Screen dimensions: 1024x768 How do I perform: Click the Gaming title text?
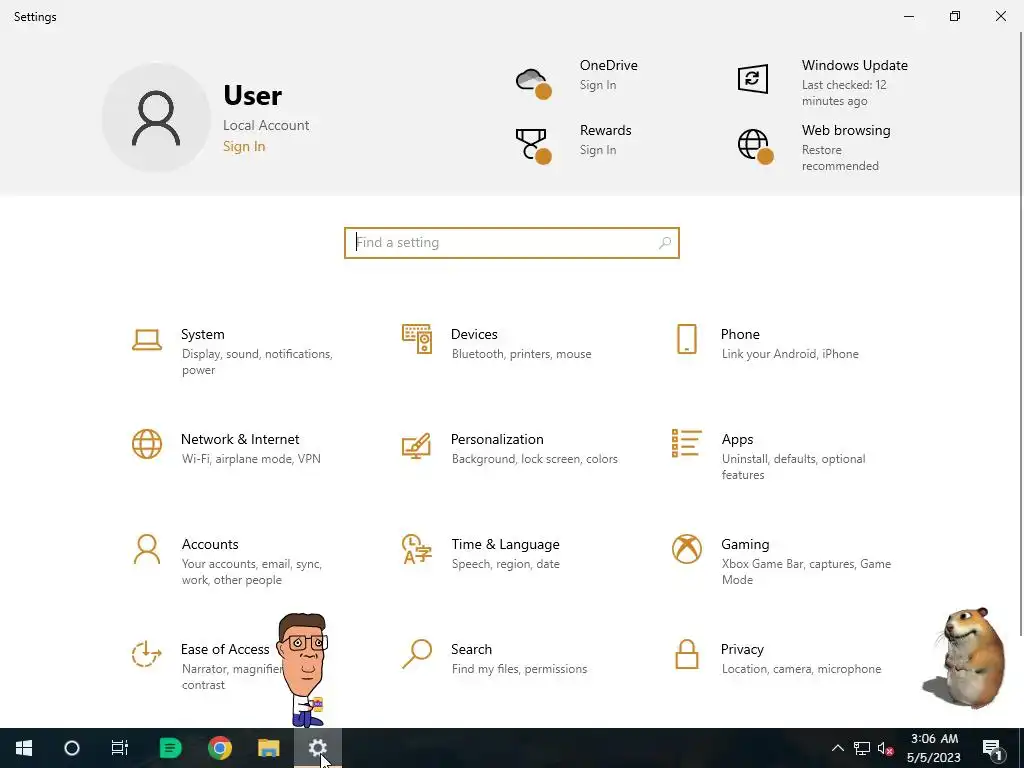pyautogui.click(x=745, y=545)
